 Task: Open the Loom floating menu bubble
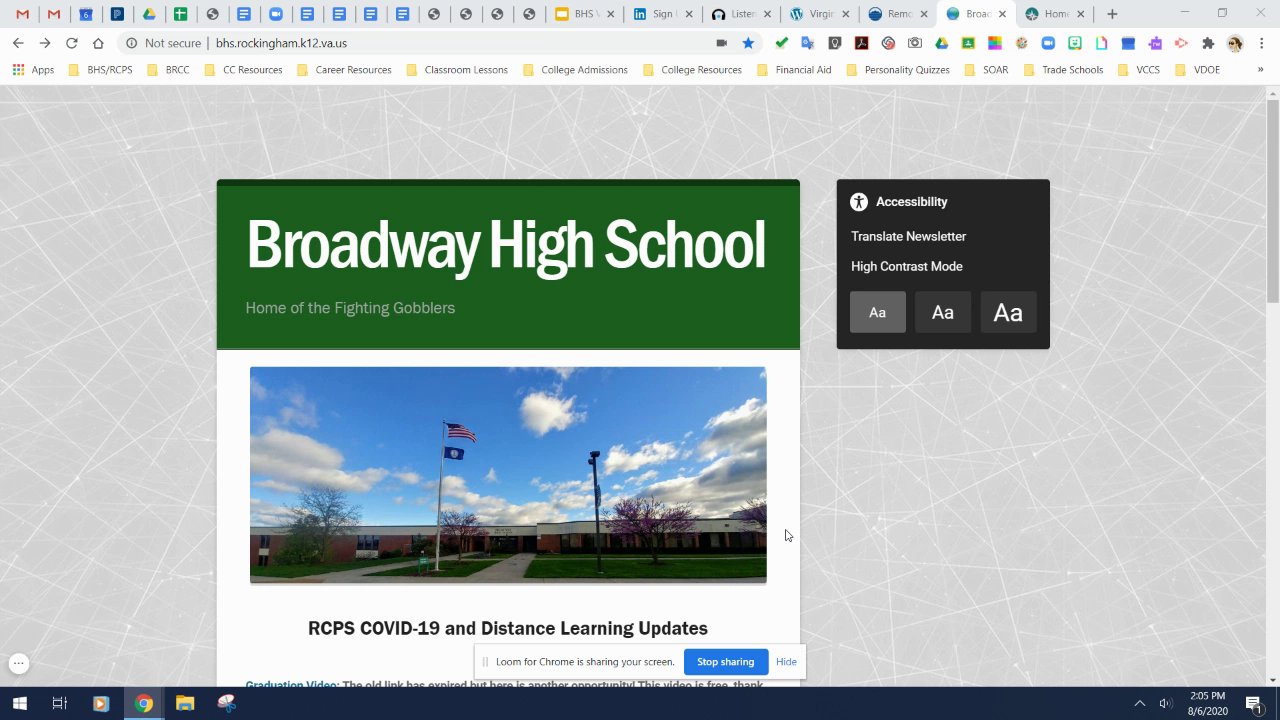coord(18,663)
